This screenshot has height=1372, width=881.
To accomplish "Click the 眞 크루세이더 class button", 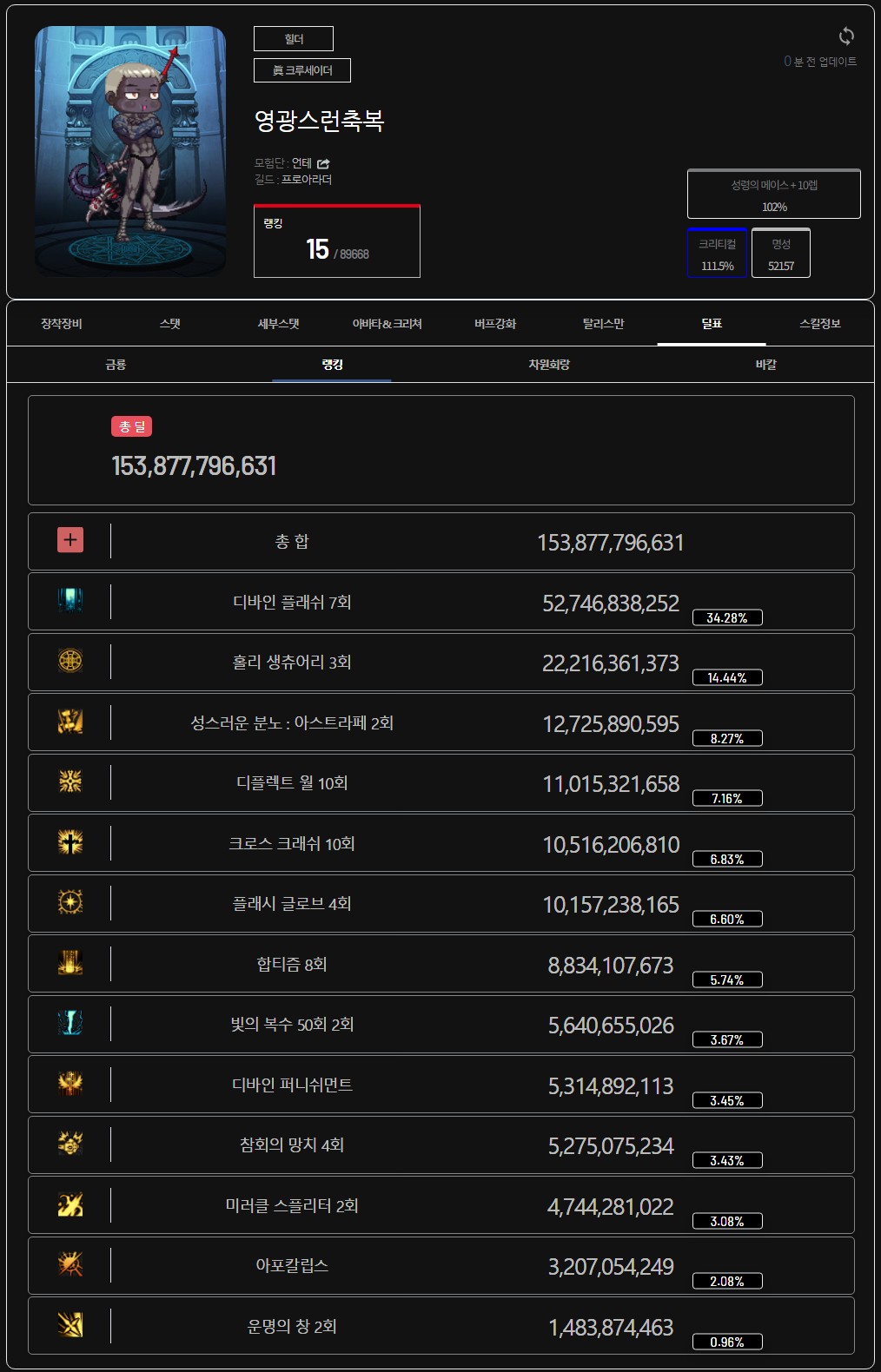I will point(302,70).
